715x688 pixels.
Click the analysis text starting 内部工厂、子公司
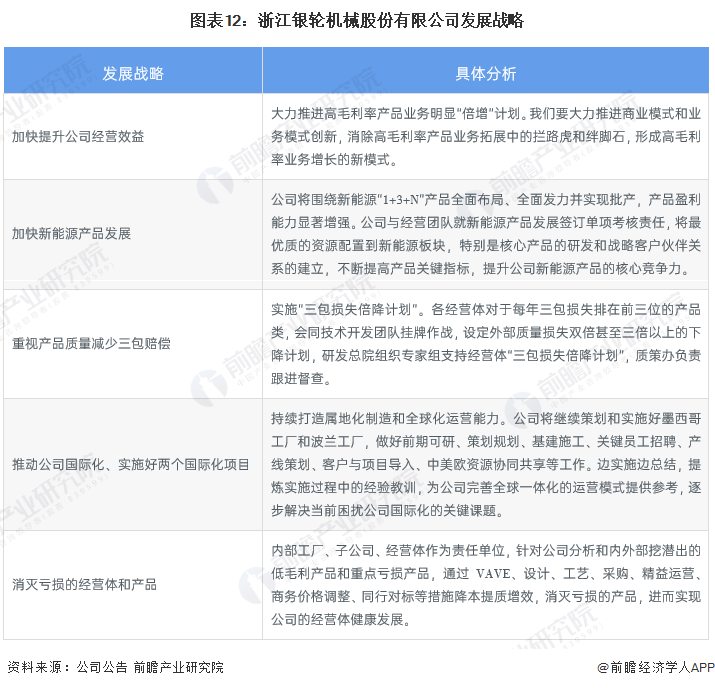point(486,585)
